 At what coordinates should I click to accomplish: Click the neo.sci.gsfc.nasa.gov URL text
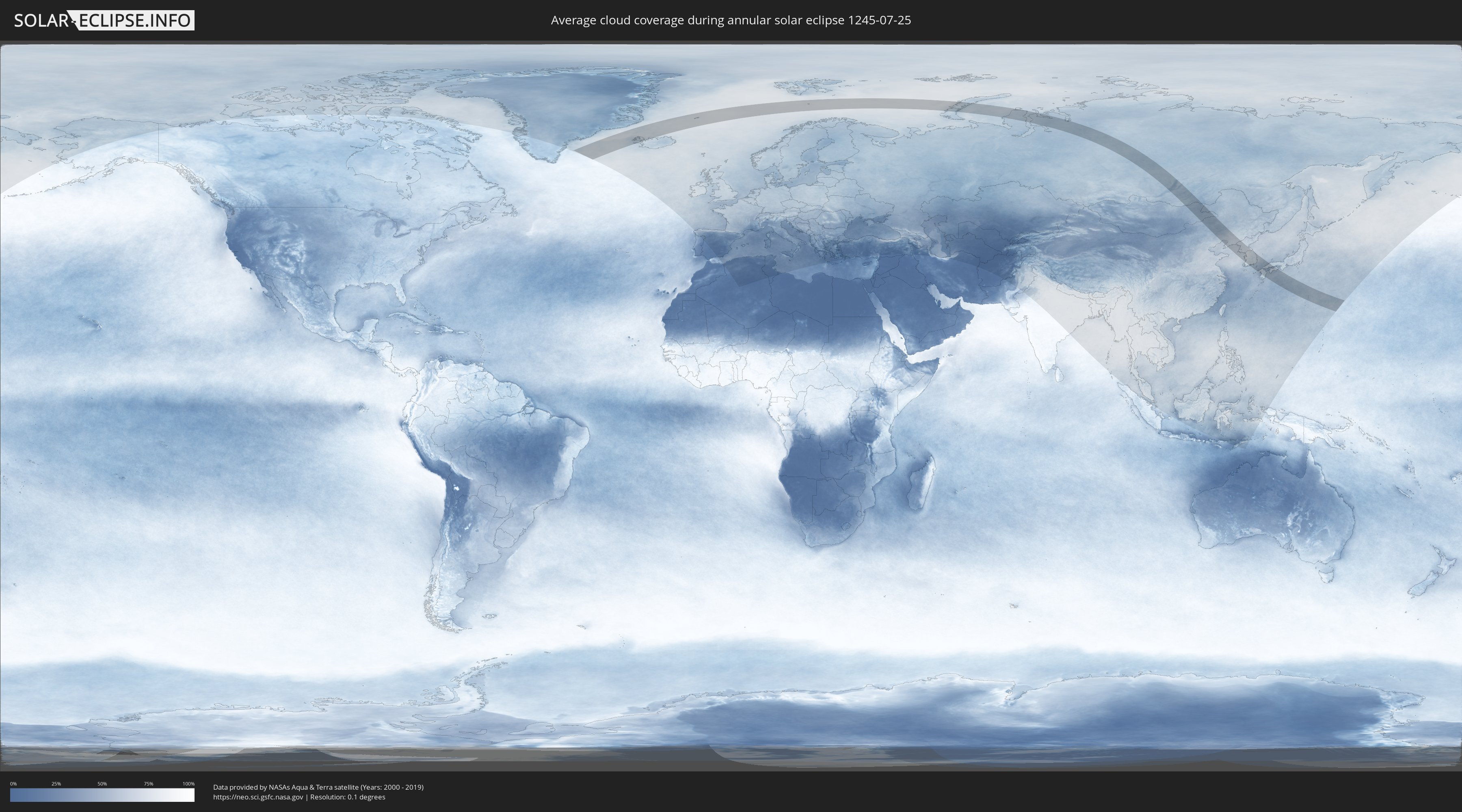258,797
